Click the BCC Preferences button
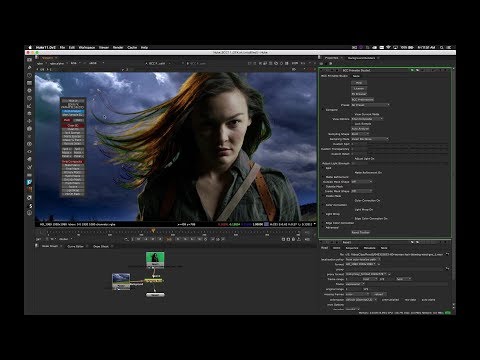This screenshot has width=480, height=360. tap(363, 100)
